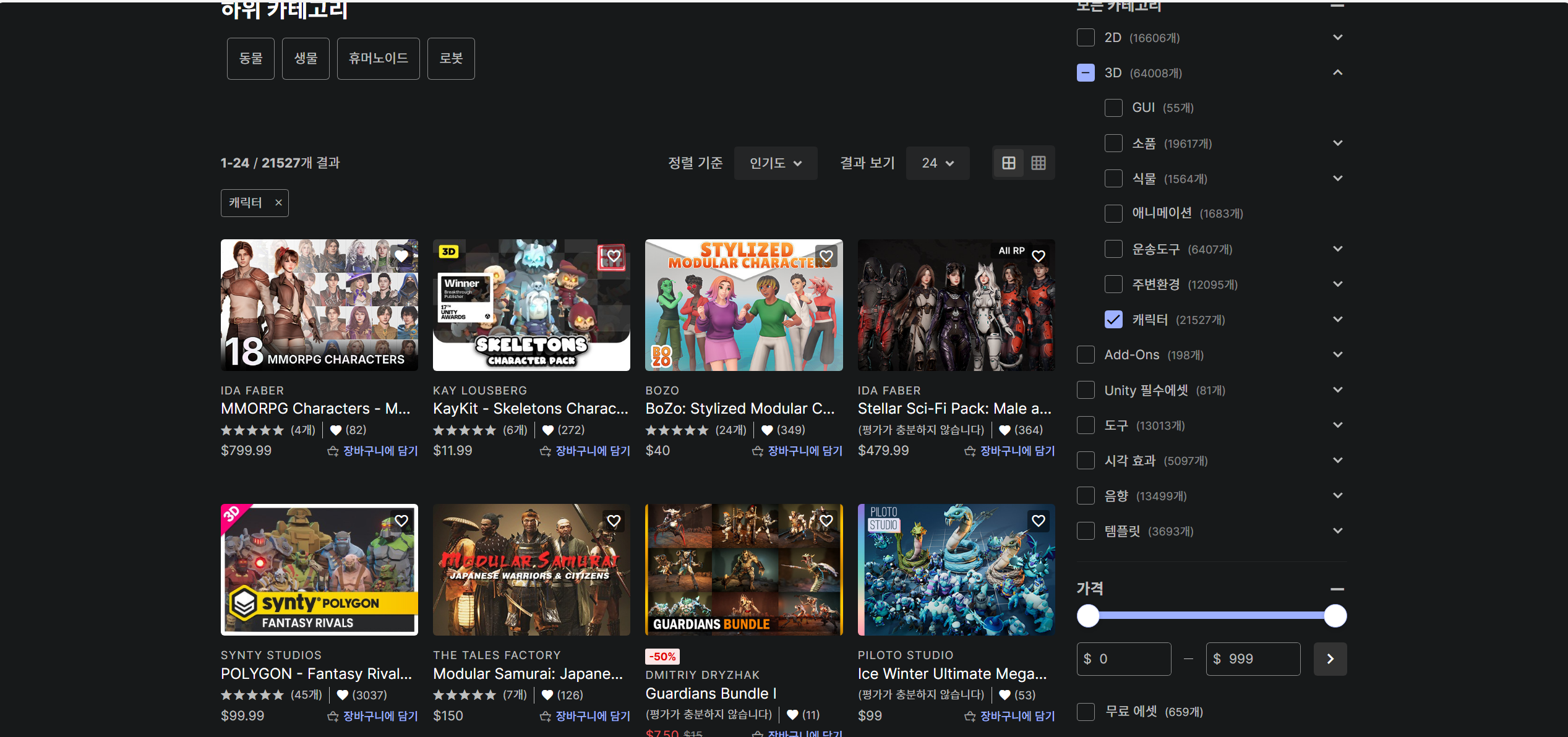This screenshot has height=737, width=1568.
Task: Add POLYGON Fantasy Rivals to cart
Action: point(372,716)
